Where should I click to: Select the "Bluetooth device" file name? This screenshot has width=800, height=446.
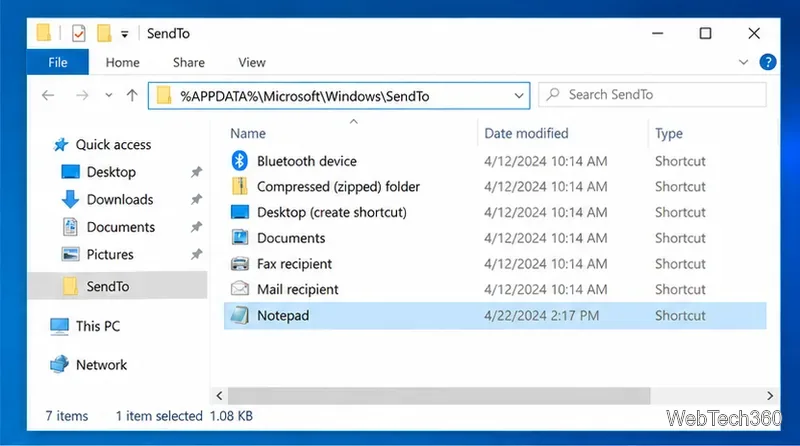click(x=307, y=161)
